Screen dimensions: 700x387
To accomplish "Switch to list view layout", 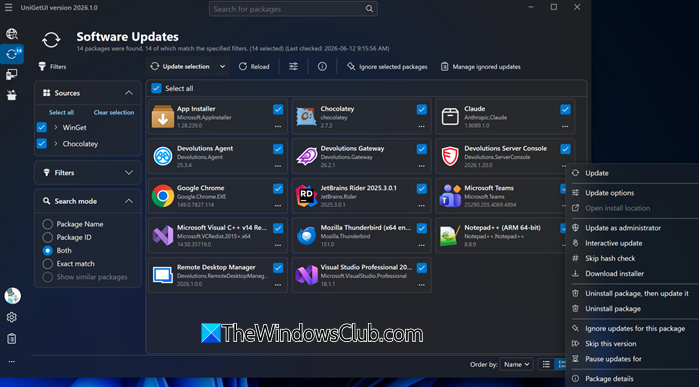I will [546, 364].
